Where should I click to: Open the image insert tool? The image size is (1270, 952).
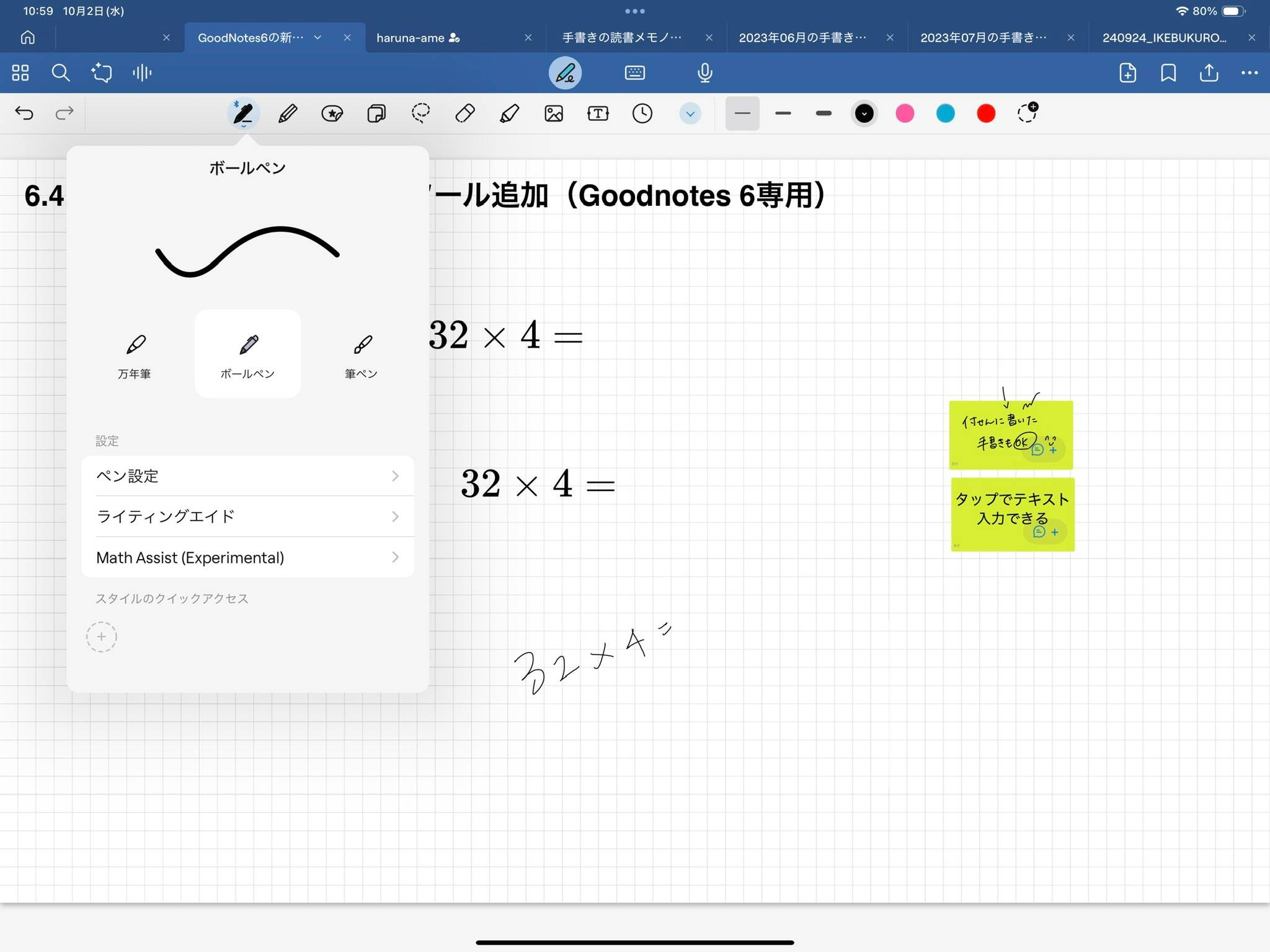click(x=554, y=113)
